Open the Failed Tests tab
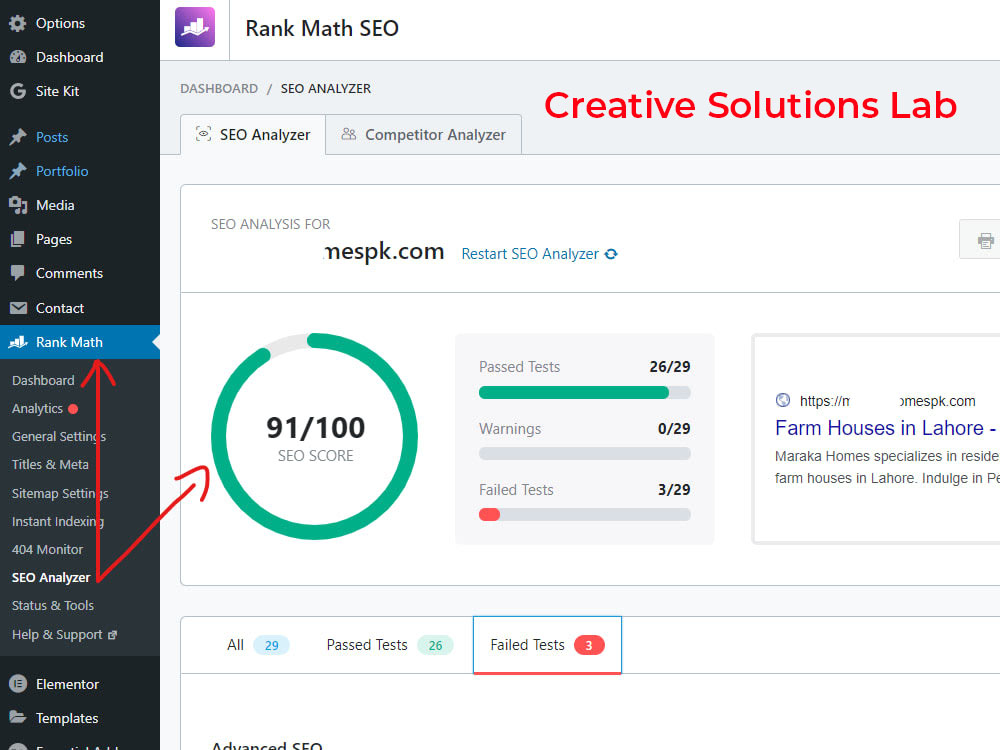 (x=547, y=645)
